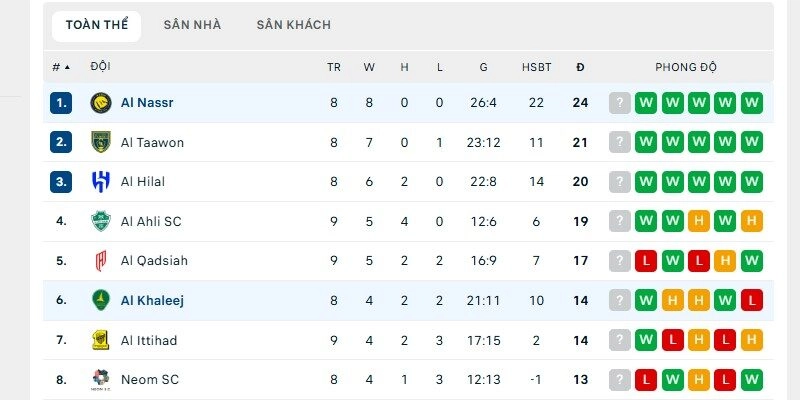Click the Al Khaleej club crest
Image resolution: width=800 pixels, height=400 pixels.
pyautogui.click(x=100, y=301)
